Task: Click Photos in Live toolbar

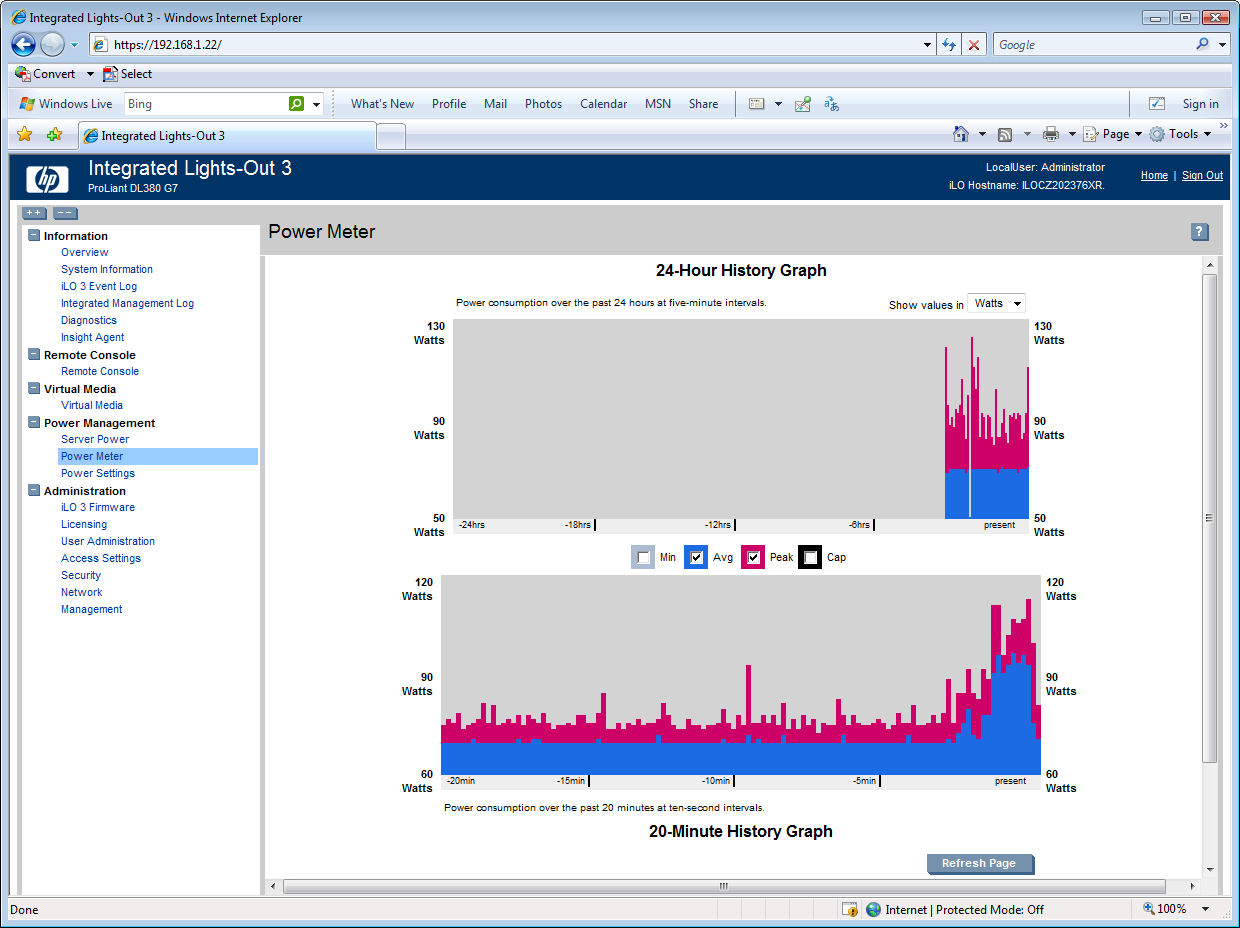Action: (x=543, y=104)
